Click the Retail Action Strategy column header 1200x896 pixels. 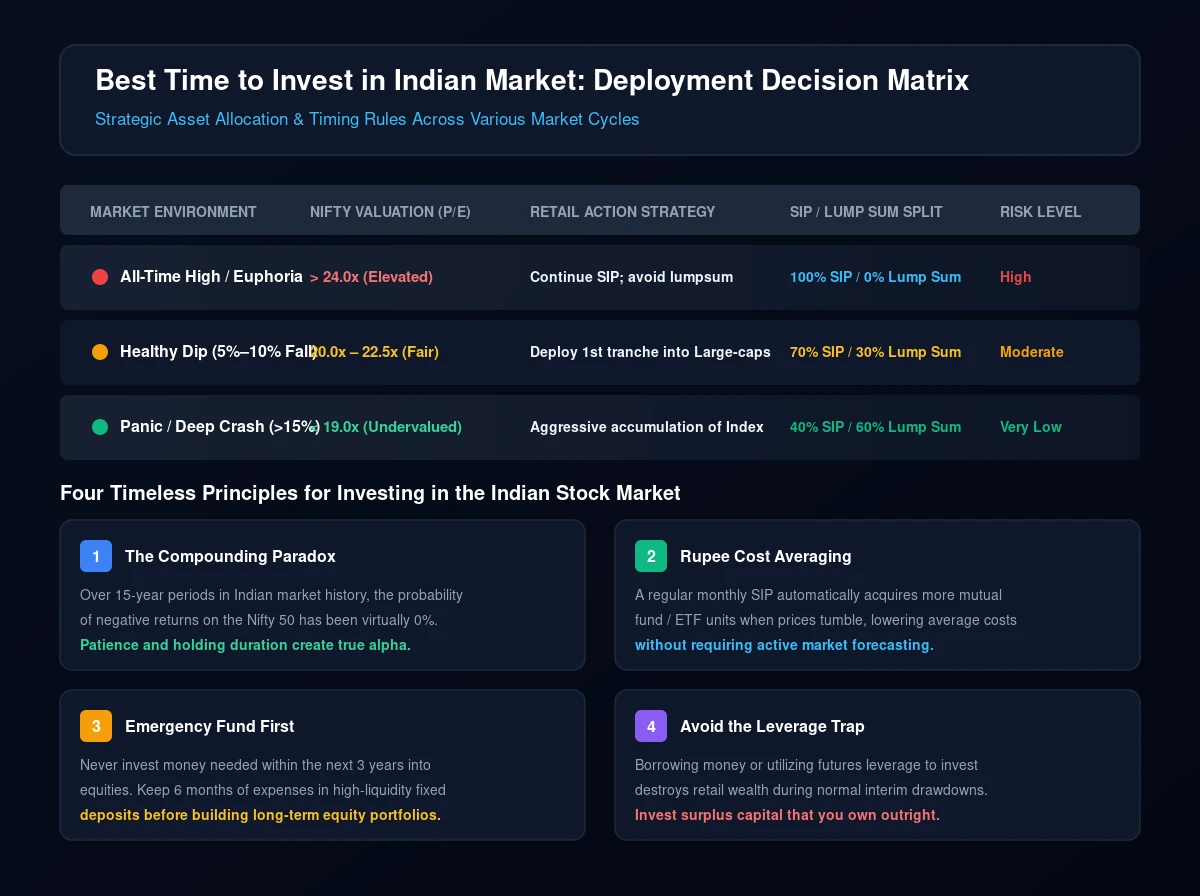pyautogui.click(x=623, y=212)
